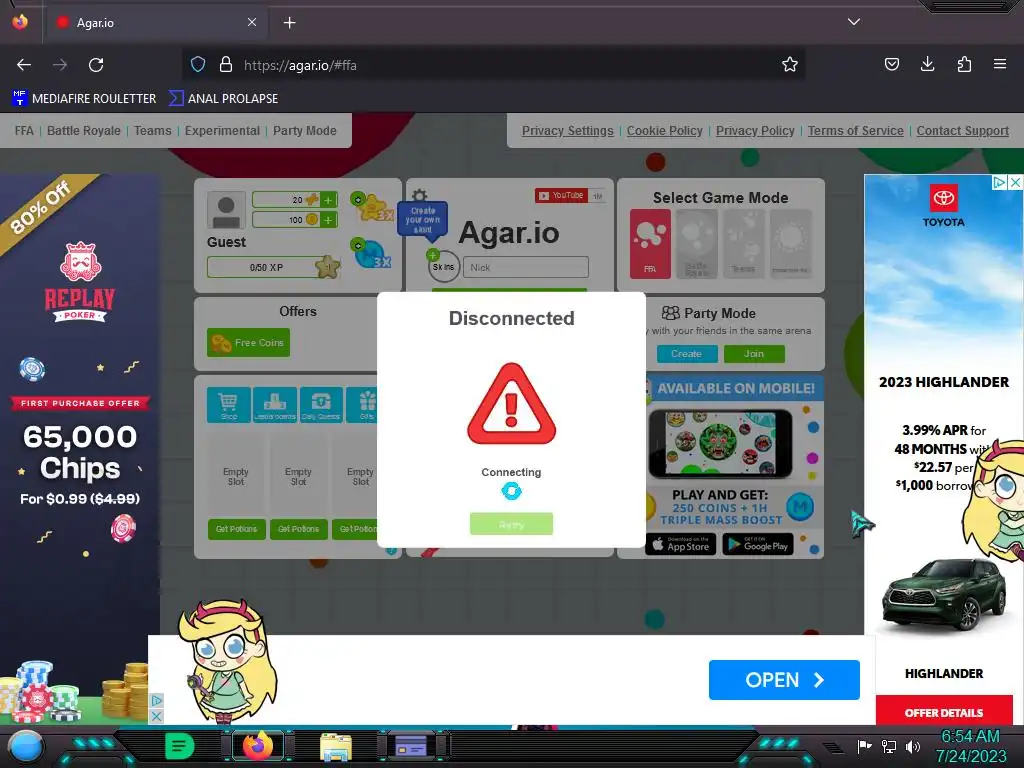Open the game settings gear
The height and width of the screenshot is (768, 1024).
(x=419, y=195)
